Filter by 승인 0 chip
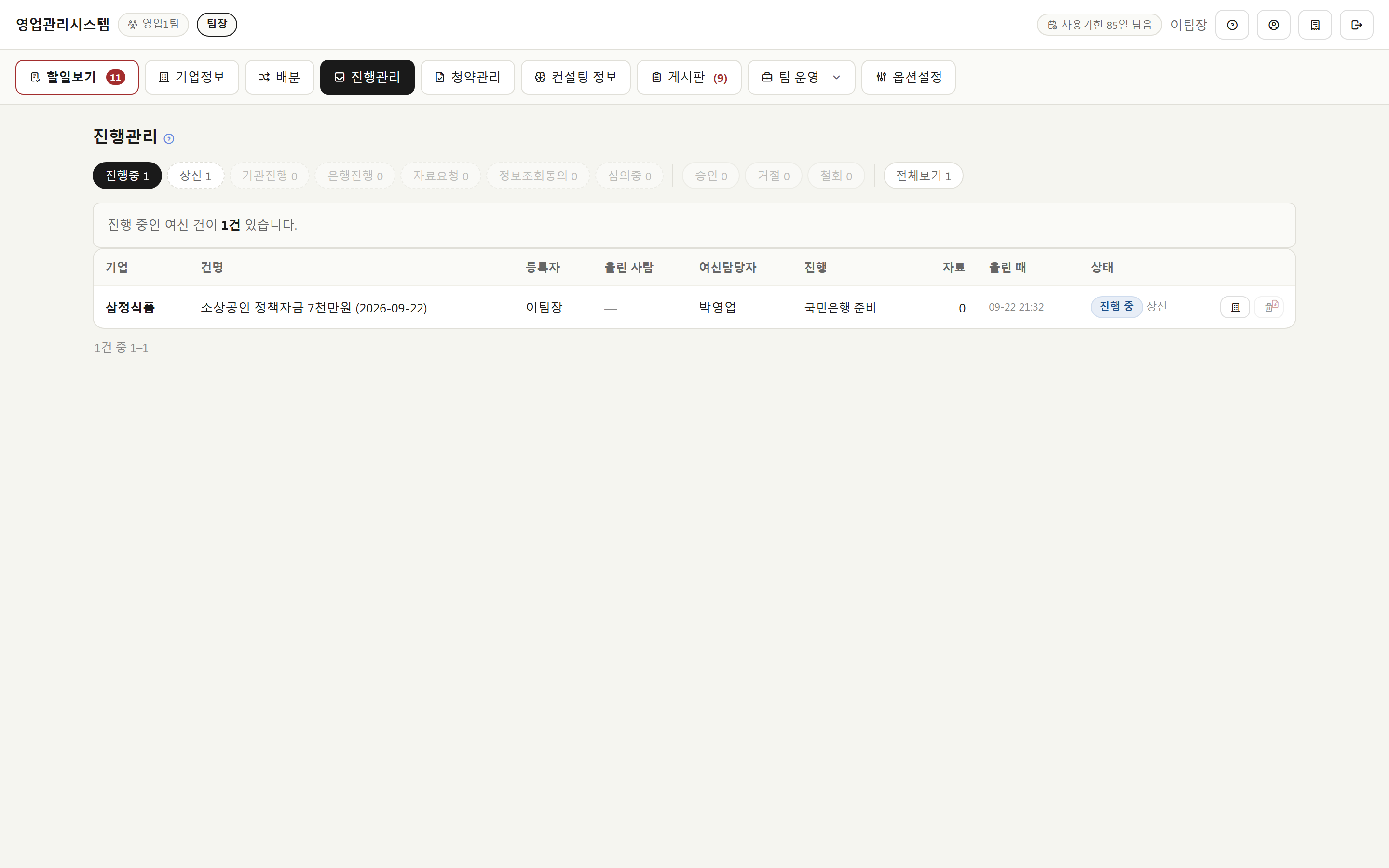1389x868 pixels. (711, 176)
